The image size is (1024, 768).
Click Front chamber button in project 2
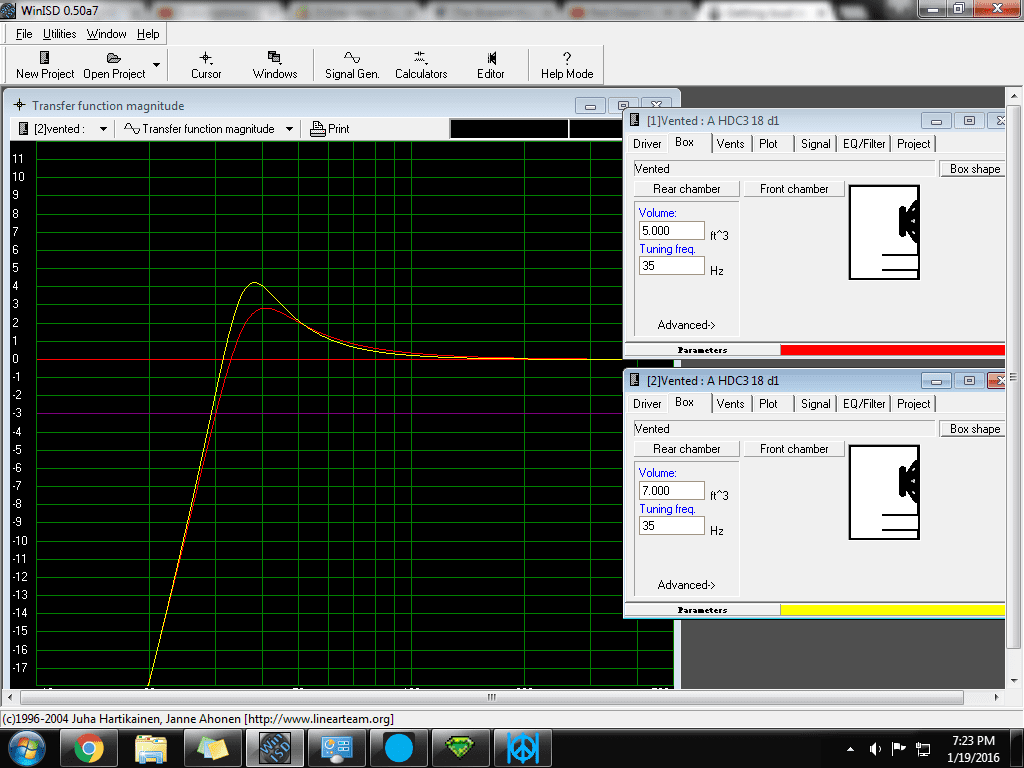point(794,449)
